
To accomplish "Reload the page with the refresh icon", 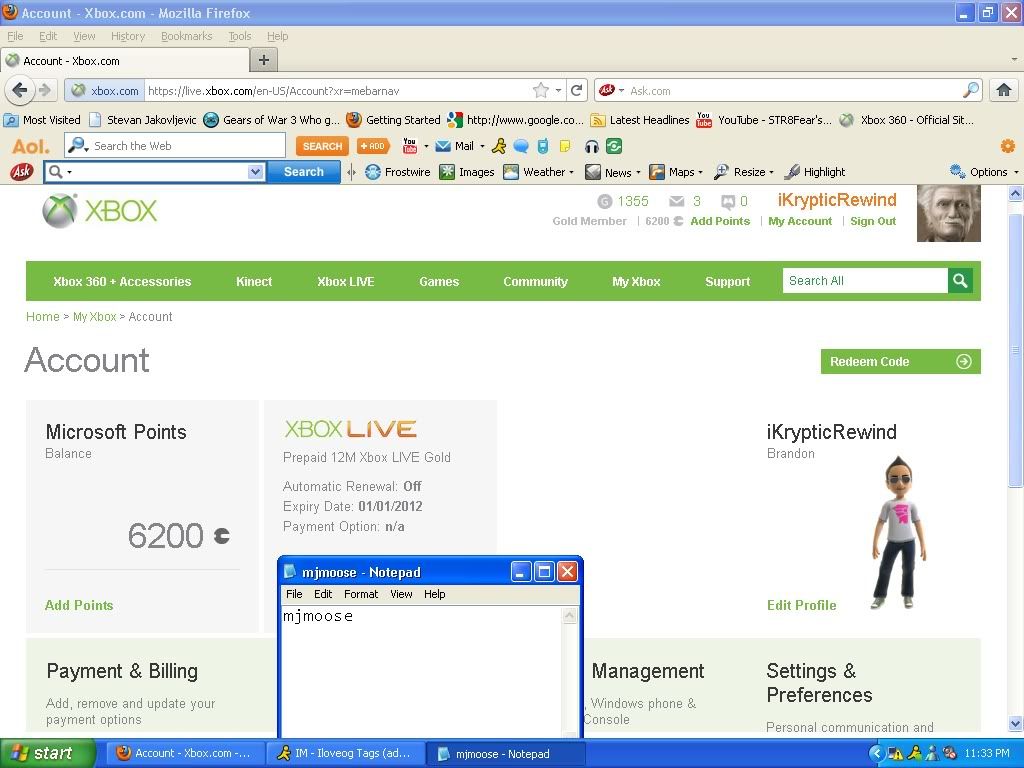I will click(576, 90).
